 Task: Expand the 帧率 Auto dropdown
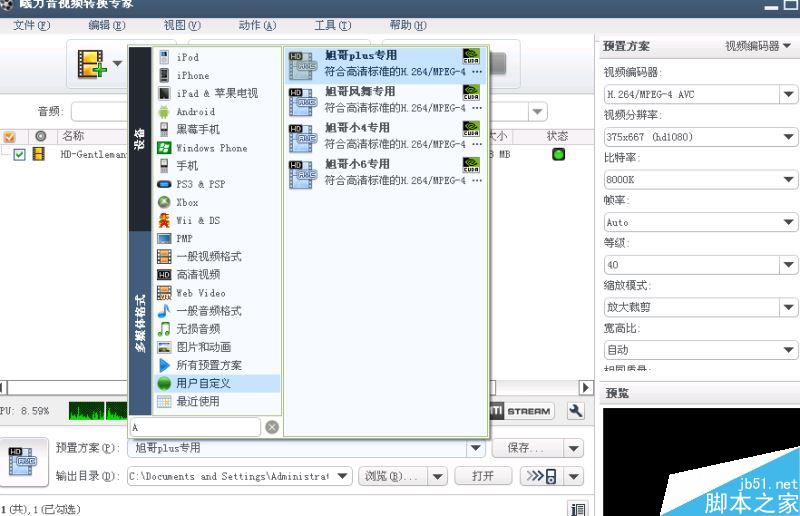(x=788, y=222)
